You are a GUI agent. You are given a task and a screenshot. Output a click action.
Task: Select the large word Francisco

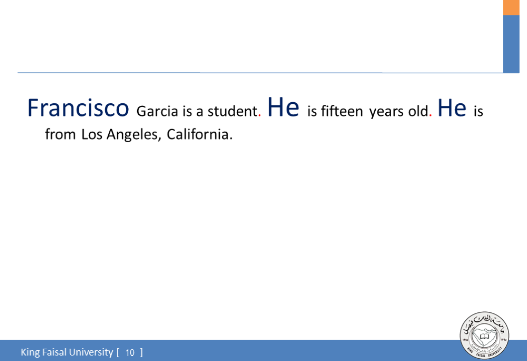point(78,108)
